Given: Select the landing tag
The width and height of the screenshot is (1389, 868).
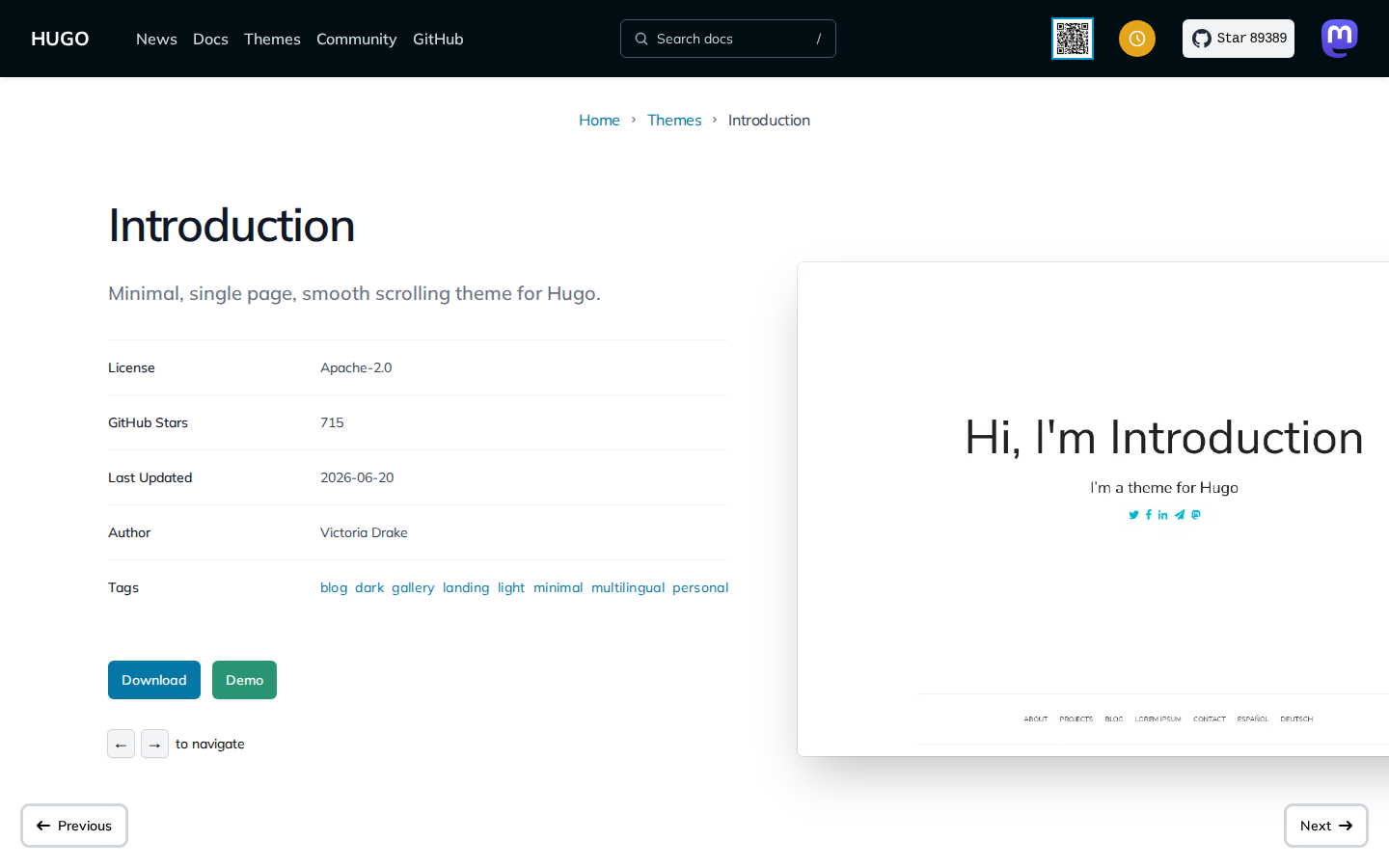Looking at the screenshot, I should pyautogui.click(x=466, y=587).
